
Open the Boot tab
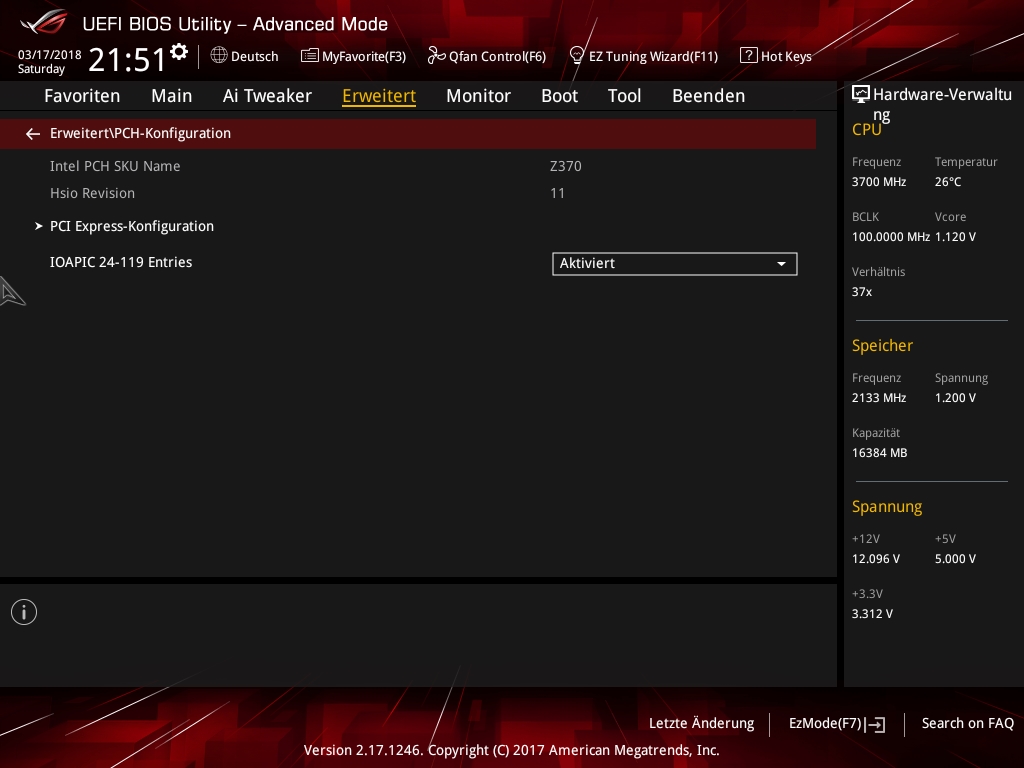(560, 96)
